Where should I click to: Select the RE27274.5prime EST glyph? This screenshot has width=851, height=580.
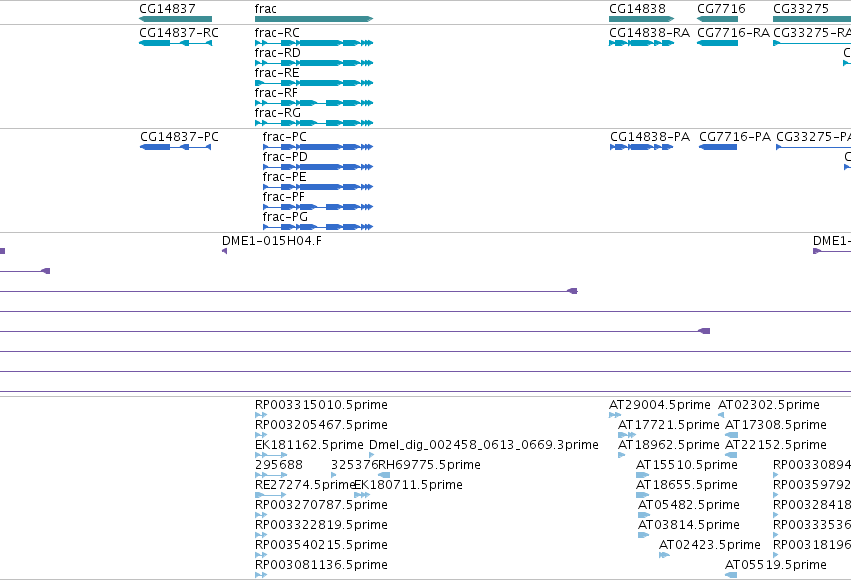click(x=270, y=495)
